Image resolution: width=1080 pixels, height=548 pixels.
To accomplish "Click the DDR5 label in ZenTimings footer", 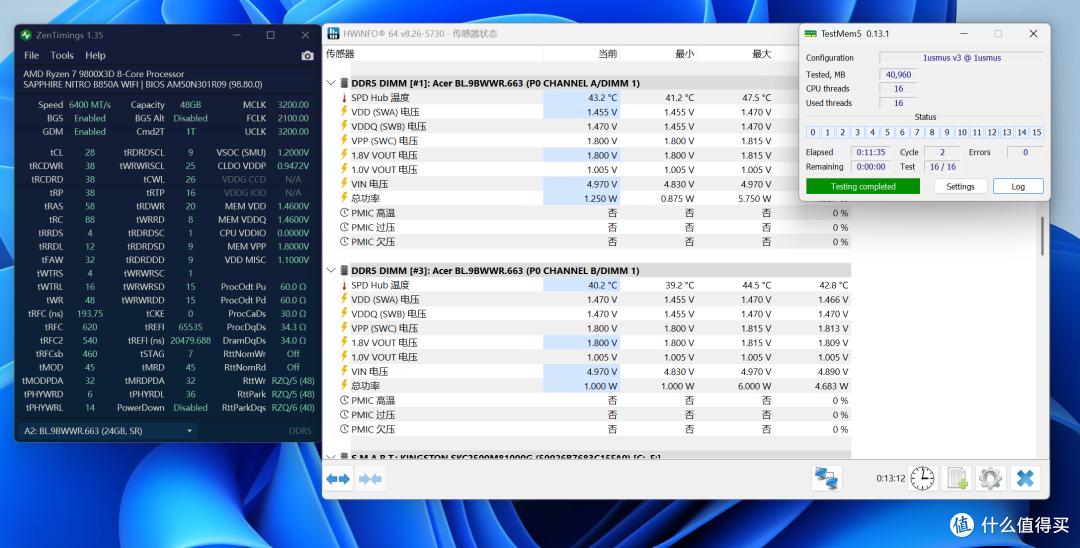I will pyautogui.click(x=300, y=431).
